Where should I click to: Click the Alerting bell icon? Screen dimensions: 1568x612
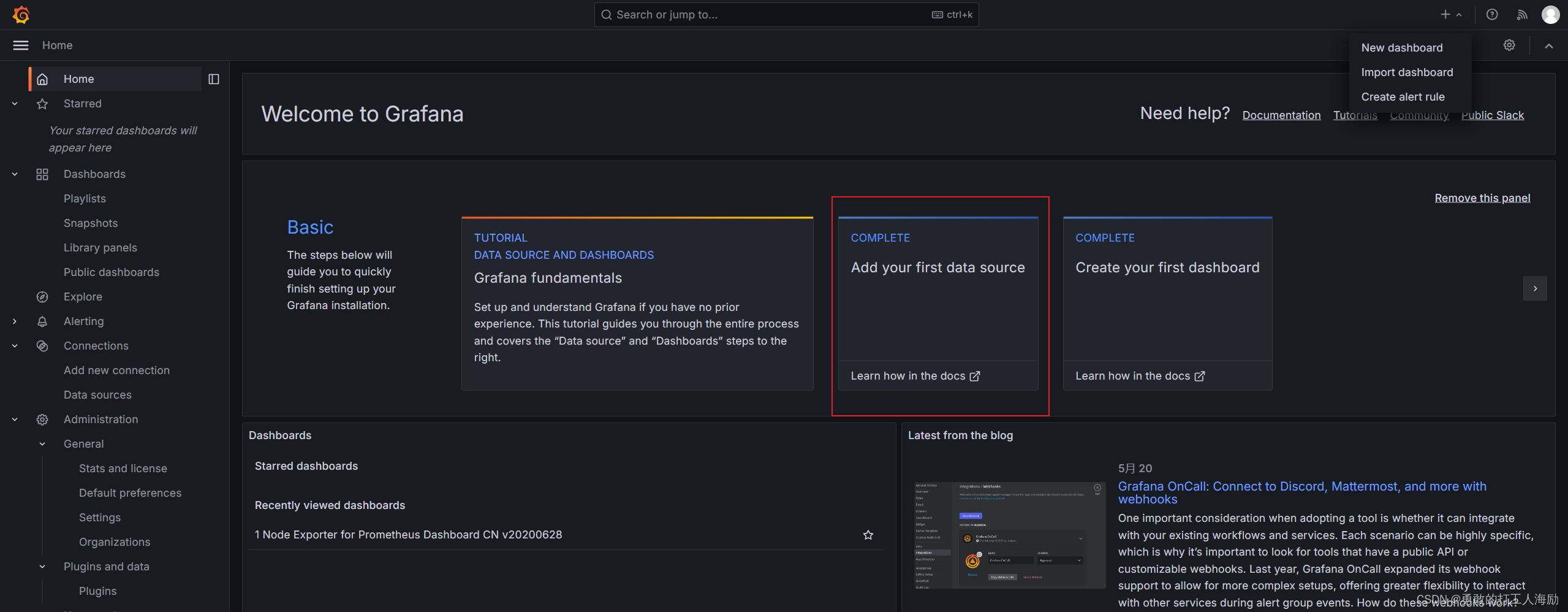(x=42, y=321)
